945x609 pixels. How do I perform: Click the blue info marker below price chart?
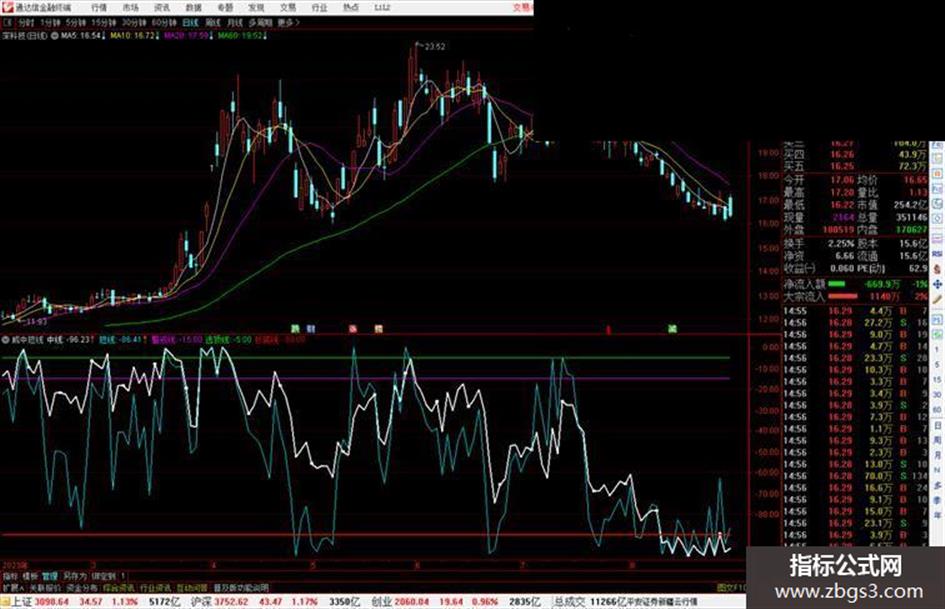[x=311, y=329]
